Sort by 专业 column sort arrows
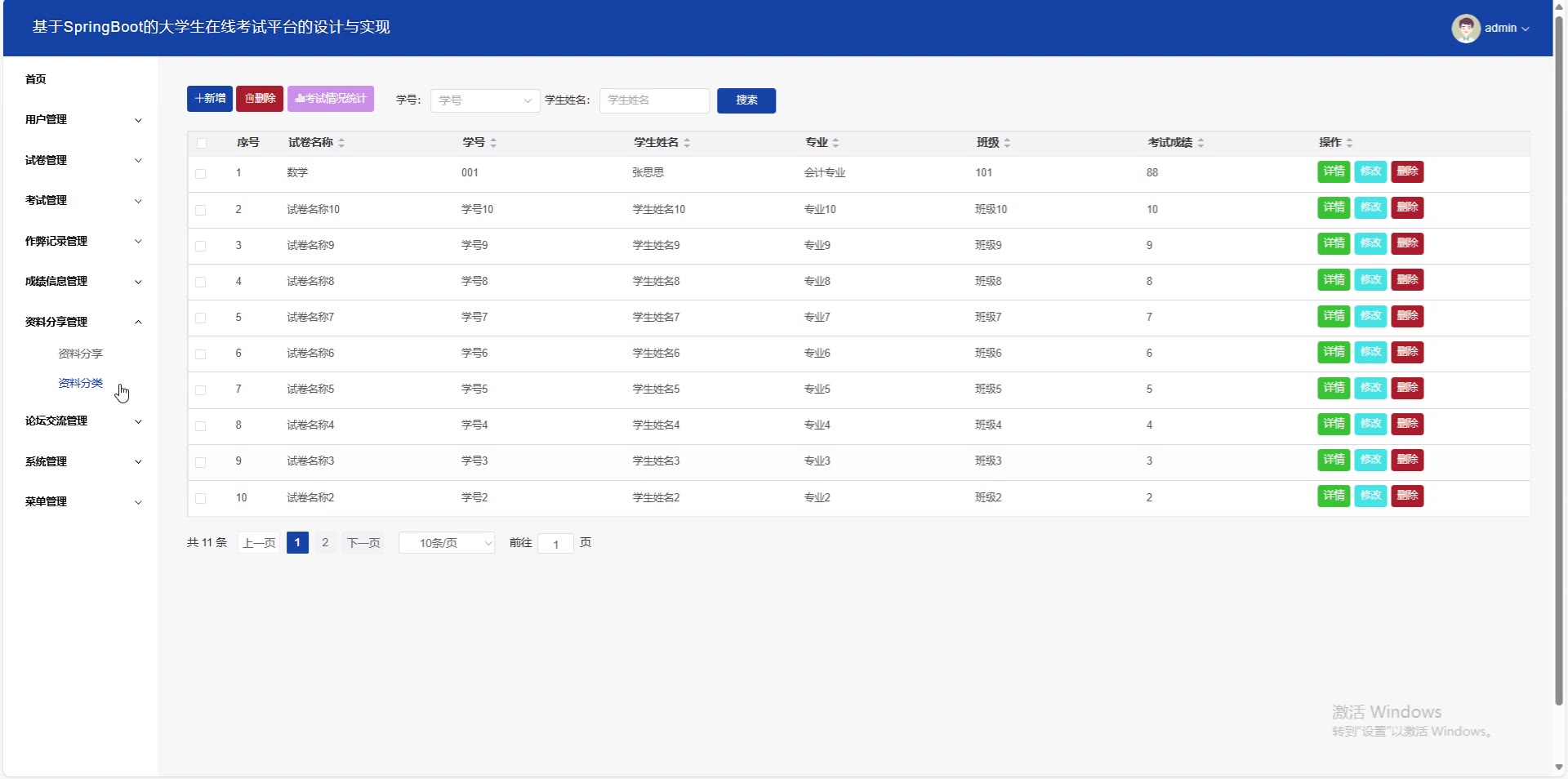This screenshot has height=779, width=1568. click(x=835, y=143)
